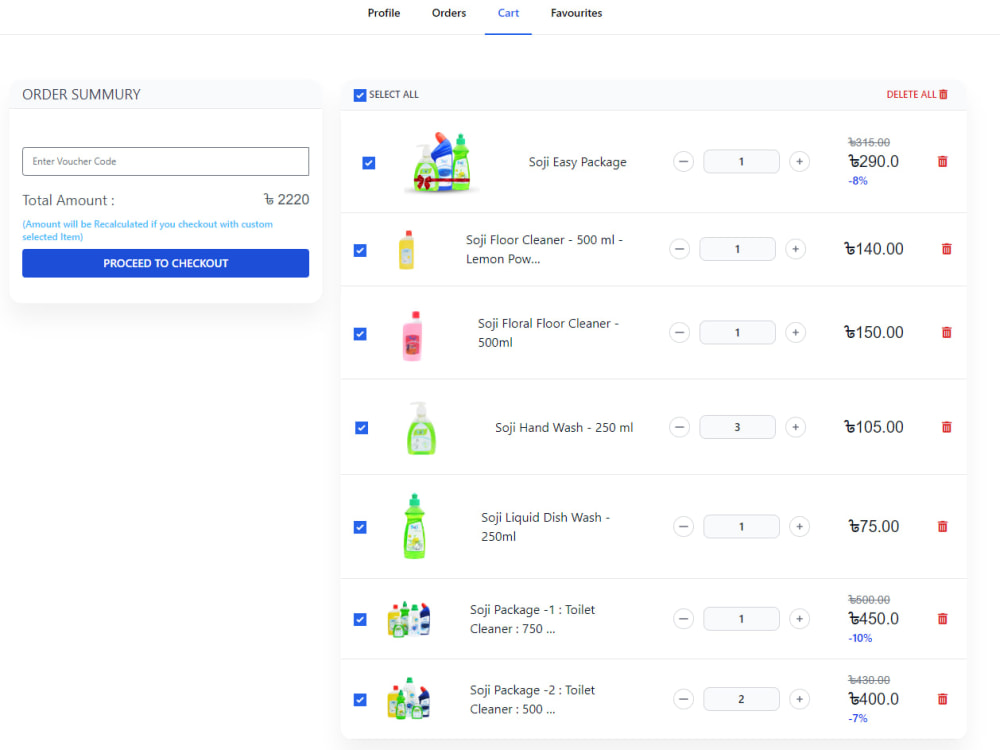This screenshot has height=750, width=1000.
Task: Delete Soji Easy Package with trash icon
Action: [x=942, y=161]
